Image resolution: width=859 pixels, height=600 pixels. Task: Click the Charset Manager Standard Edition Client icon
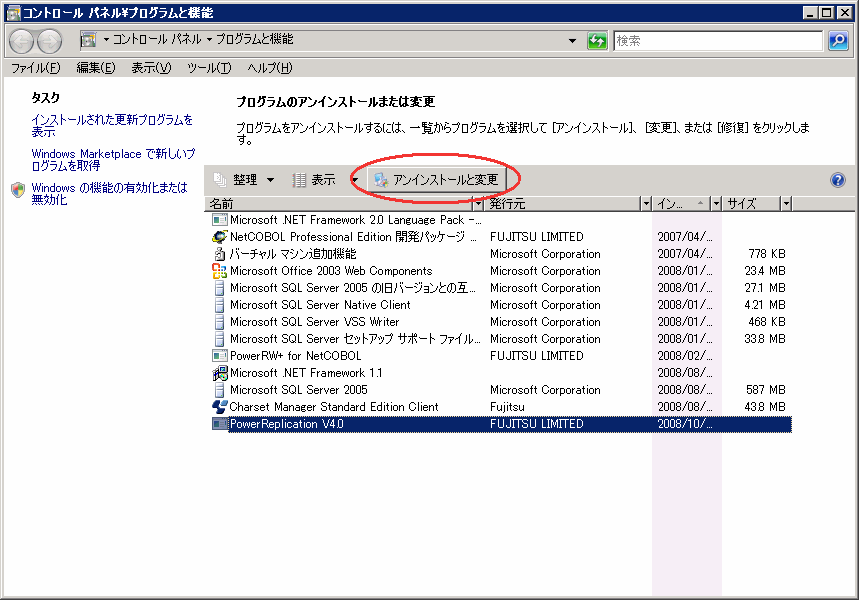pos(219,407)
